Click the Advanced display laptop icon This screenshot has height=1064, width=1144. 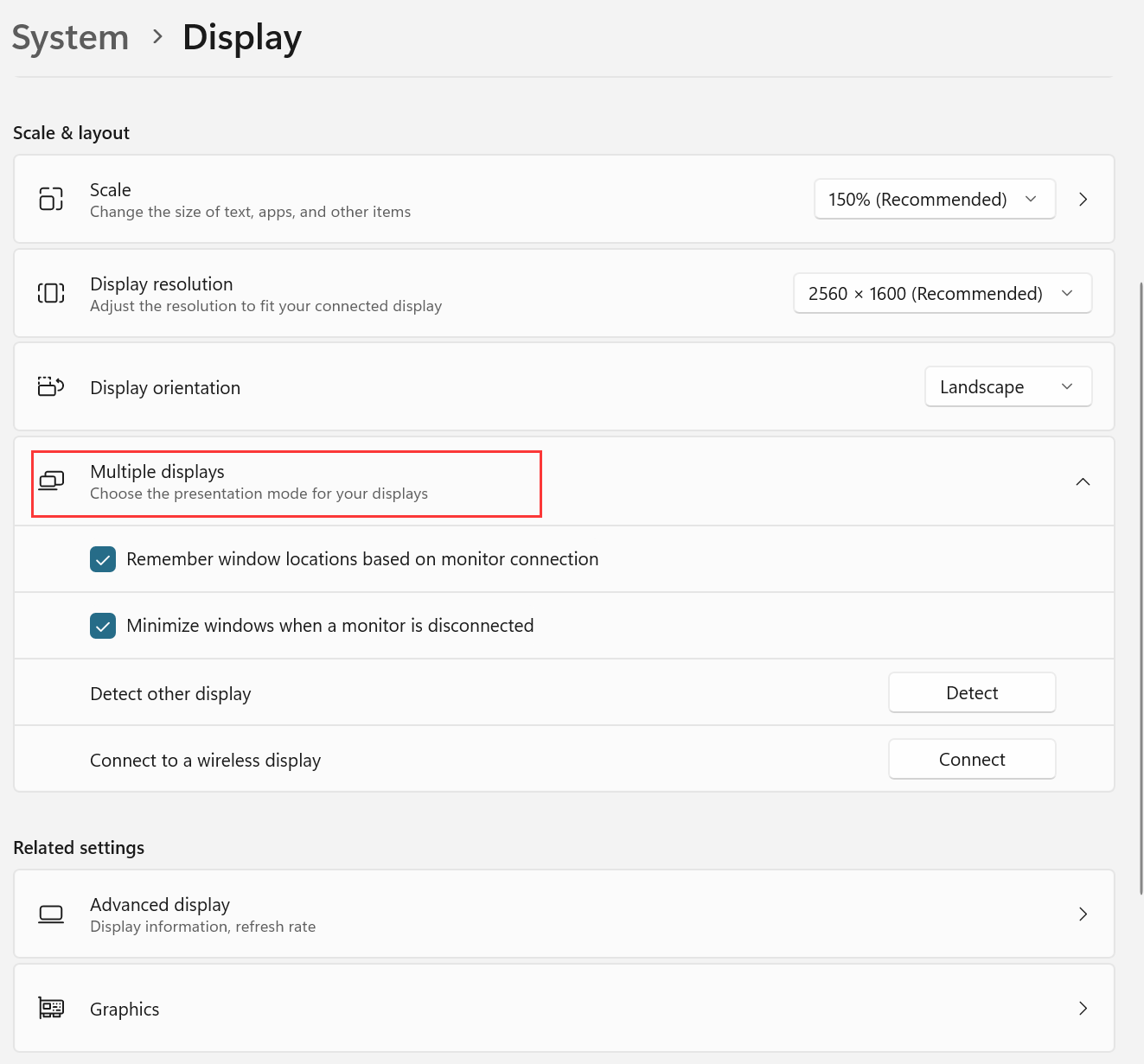click(51, 914)
